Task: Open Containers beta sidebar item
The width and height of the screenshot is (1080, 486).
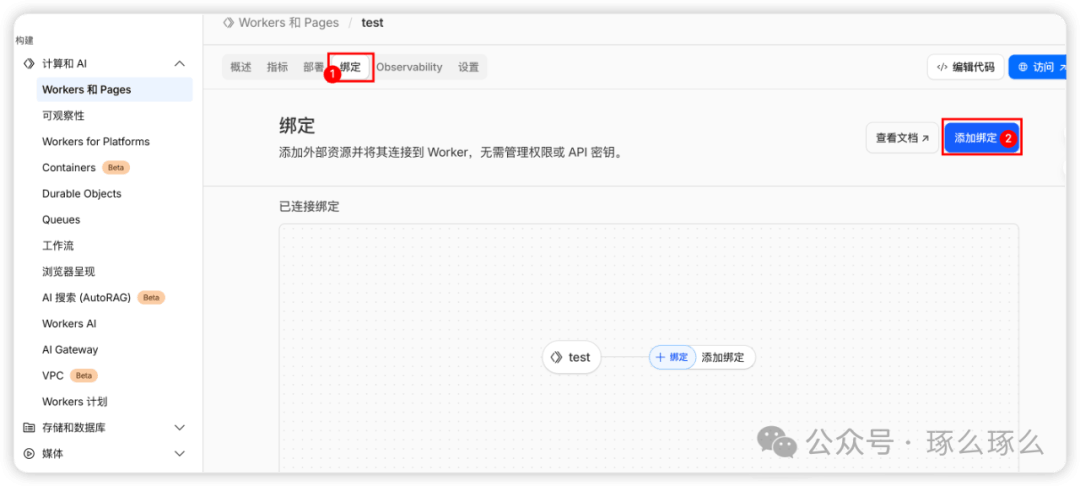Action: pos(70,168)
